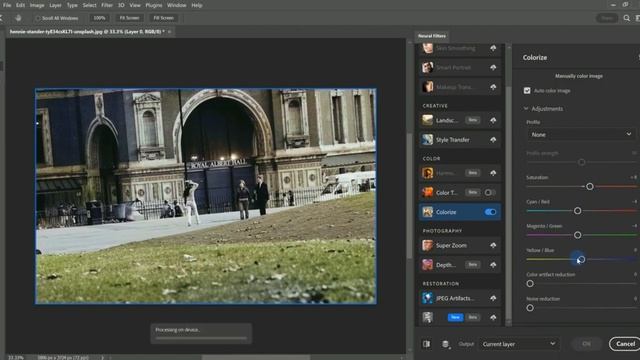
Task: Open the search magnifier icon
Action: (x=627, y=18)
